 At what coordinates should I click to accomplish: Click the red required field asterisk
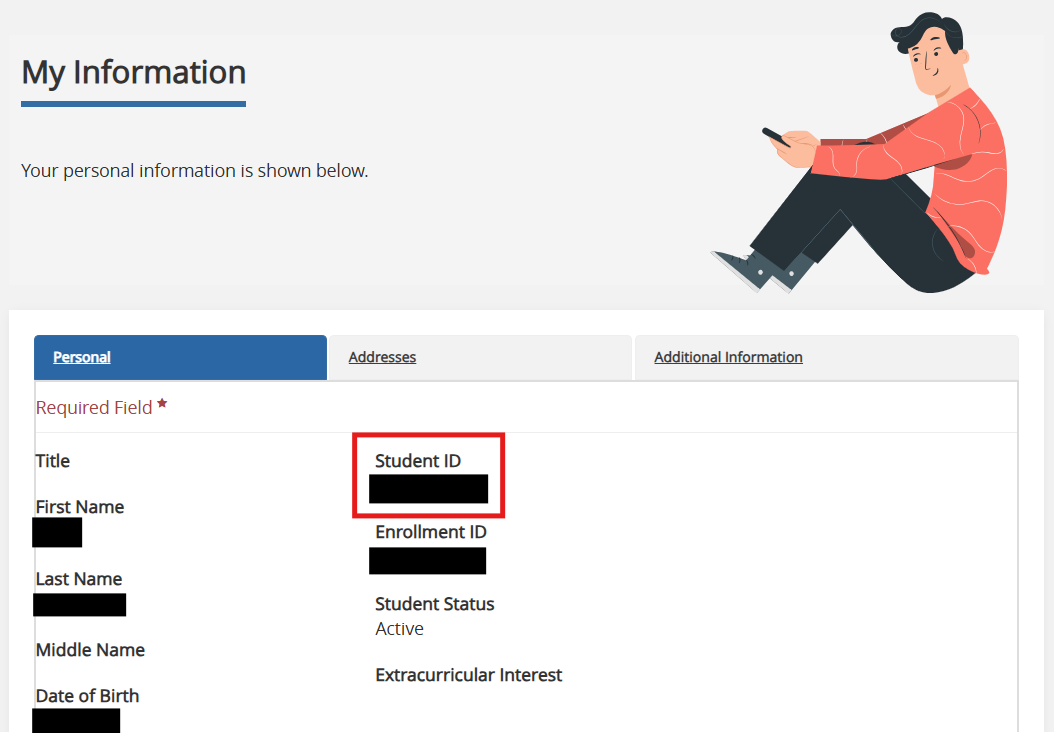162,404
